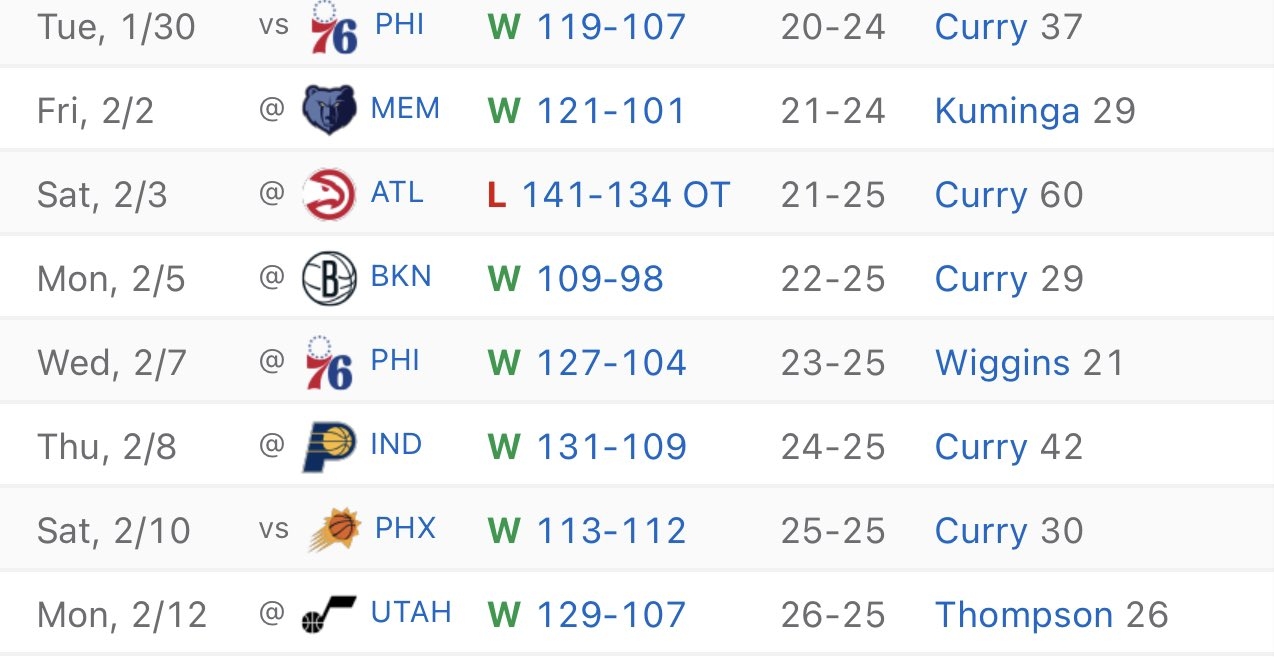Viewport: 1274px width, 657px height.
Task: Open Curry link in 60-point game row
Action: pyautogui.click(x=981, y=195)
